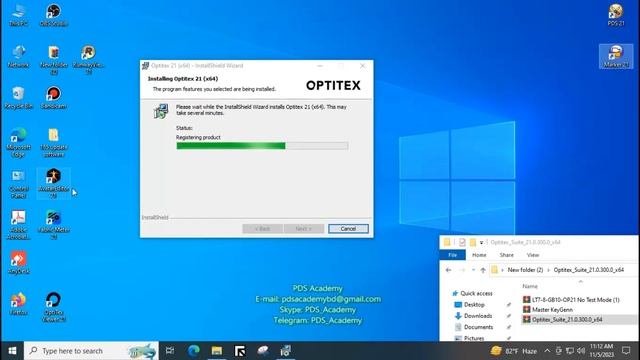Launch the Bandicam desktop shortcut
This screenshot has height=360, width=640.
tap(53, 98)
